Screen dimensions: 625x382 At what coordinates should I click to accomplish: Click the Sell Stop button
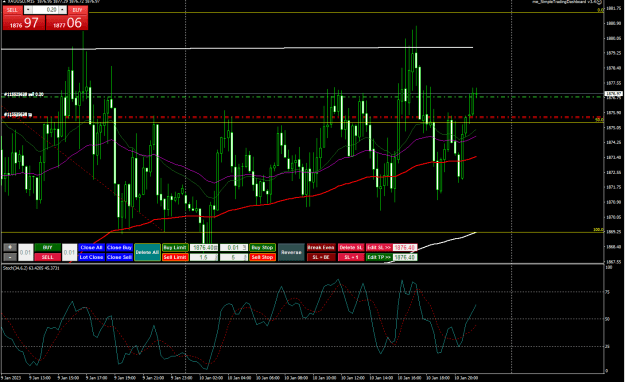[262, 257]
